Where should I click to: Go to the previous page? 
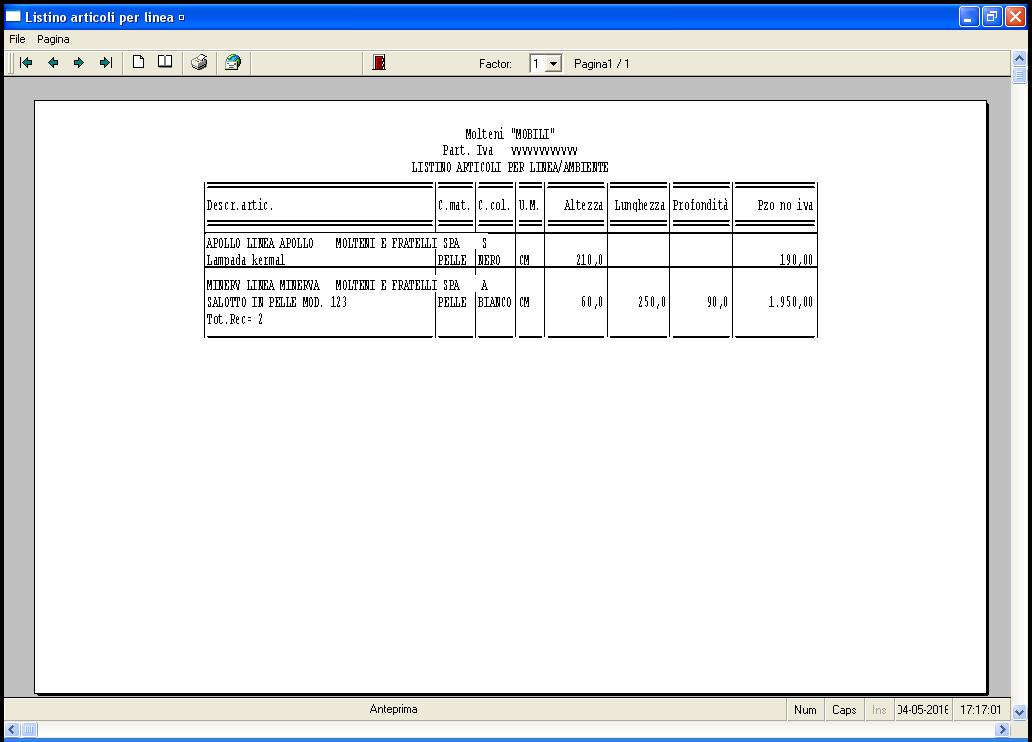pos(53,63)
